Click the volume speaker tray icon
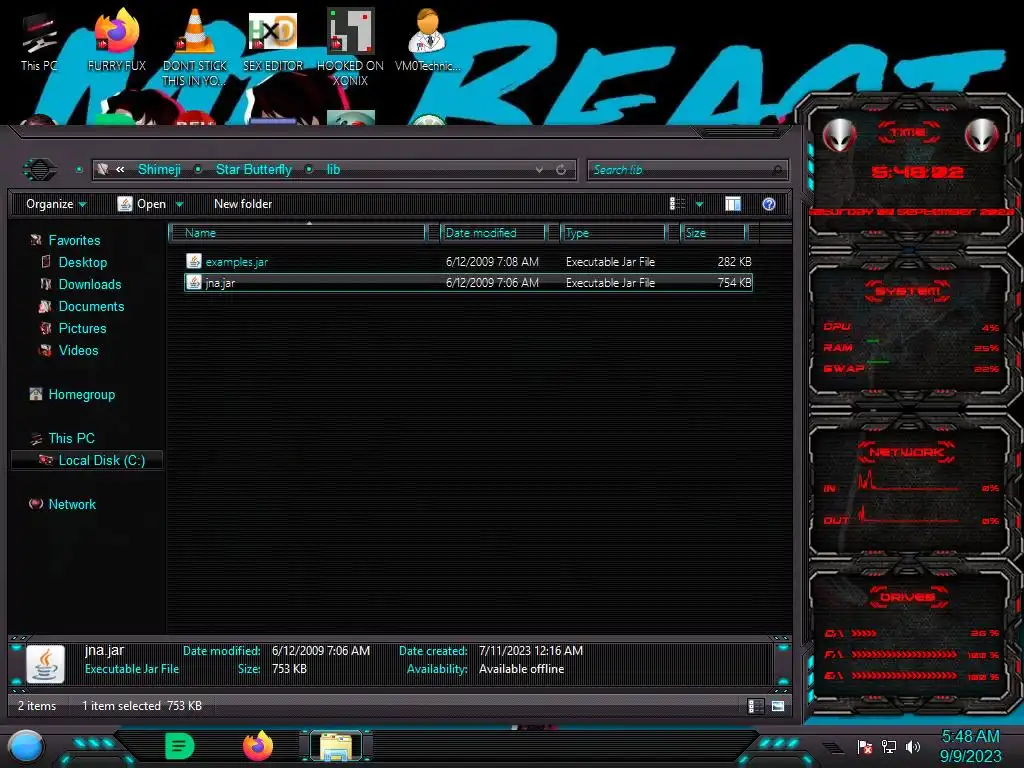Viewport: 1024px width, 768px height. point(913,747)
